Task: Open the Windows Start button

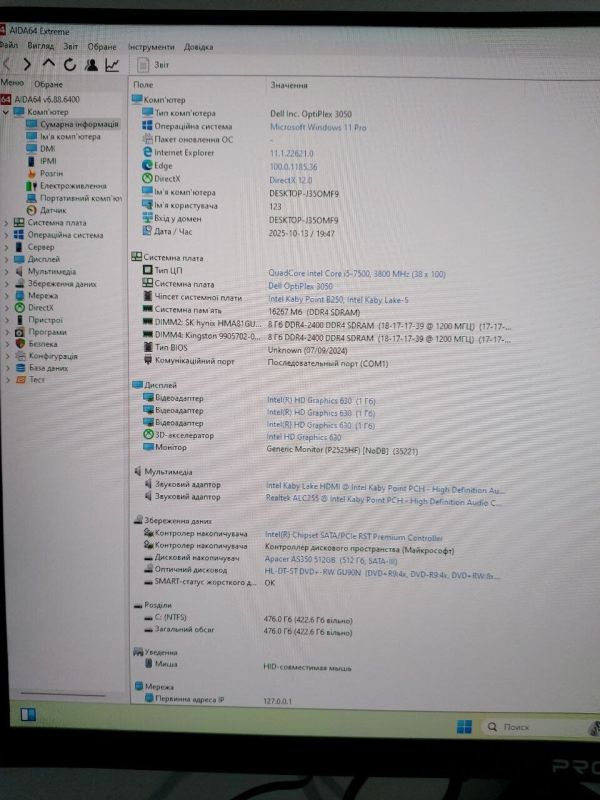Action: click(x=464, y=727)
